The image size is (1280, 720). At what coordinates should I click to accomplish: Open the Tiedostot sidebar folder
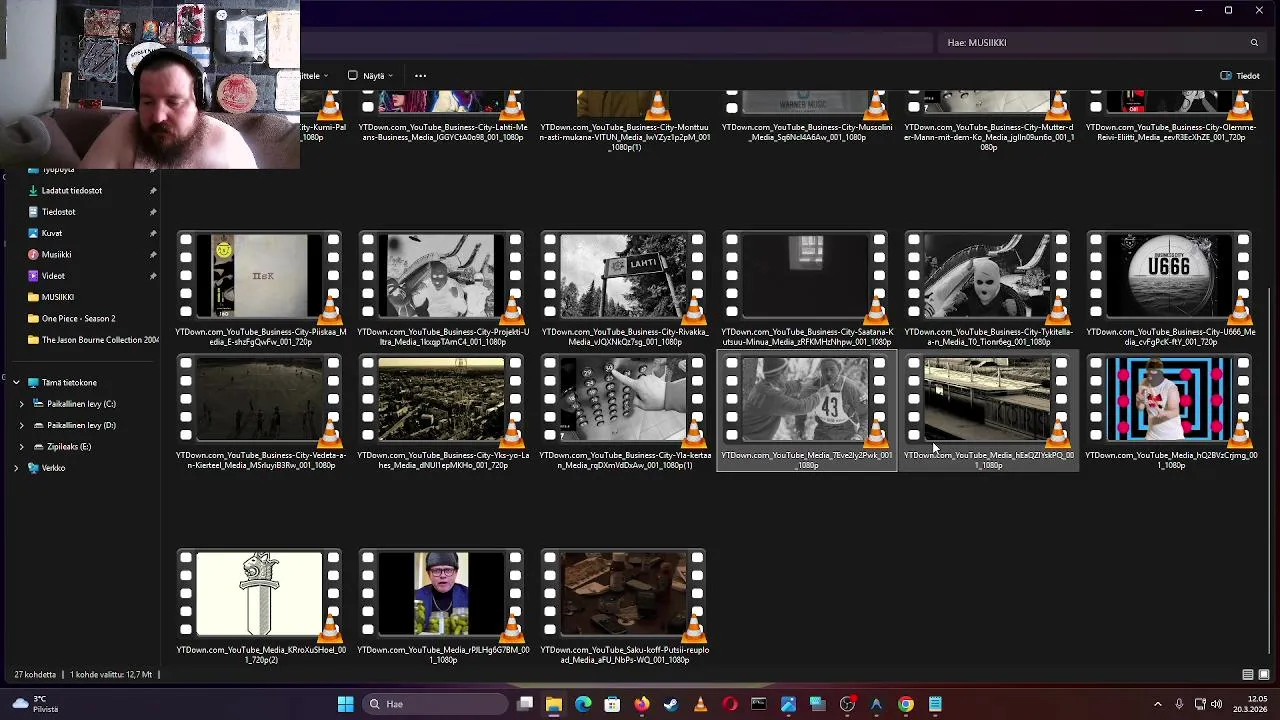(58, 212)
